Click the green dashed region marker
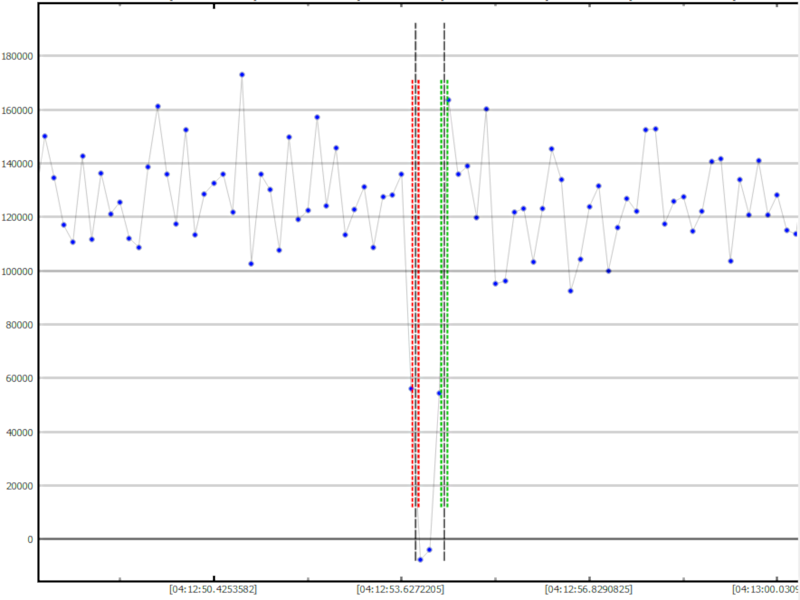Image resolution: width=800 pixels, height=600 pixels. click(444, 300)
